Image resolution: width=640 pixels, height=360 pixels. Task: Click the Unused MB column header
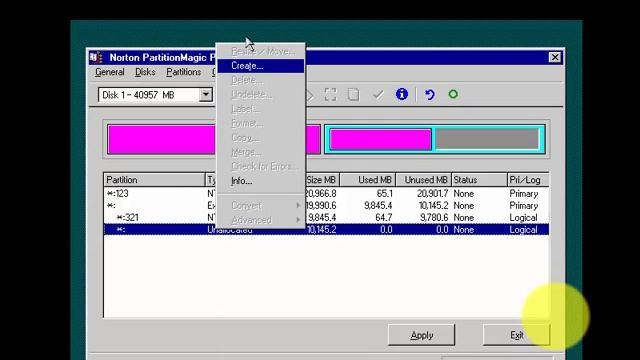pyautogui.click(x=423, y=180)
